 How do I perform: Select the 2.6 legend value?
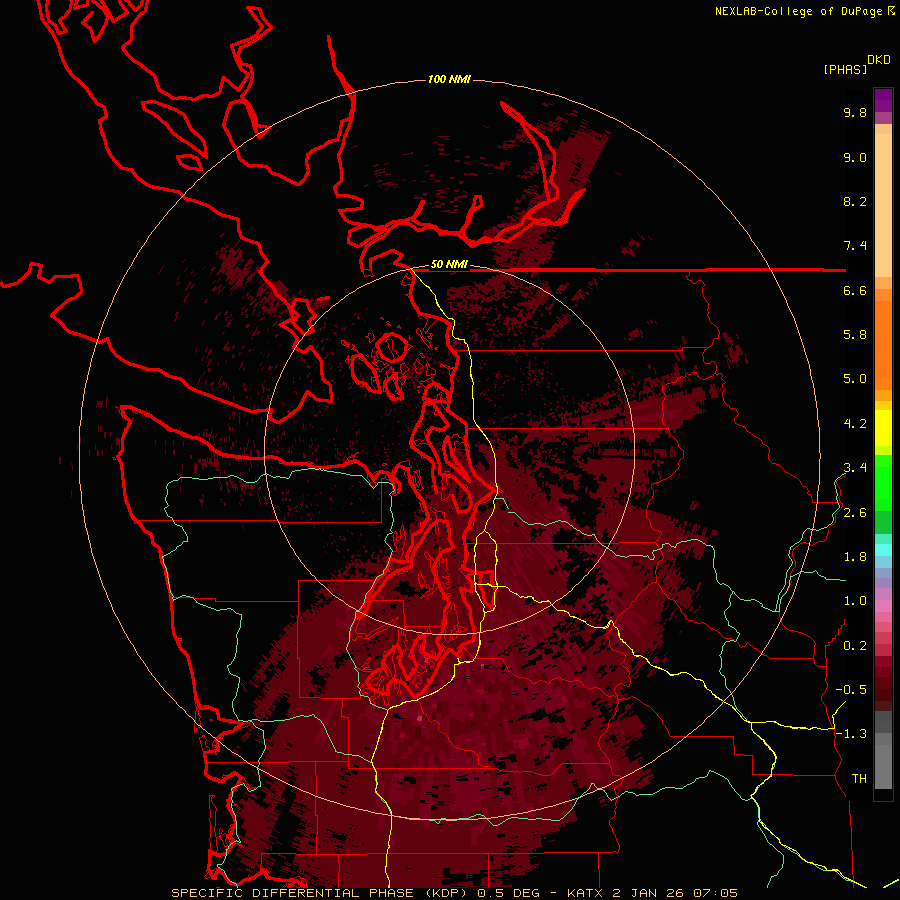coord(855,513)
